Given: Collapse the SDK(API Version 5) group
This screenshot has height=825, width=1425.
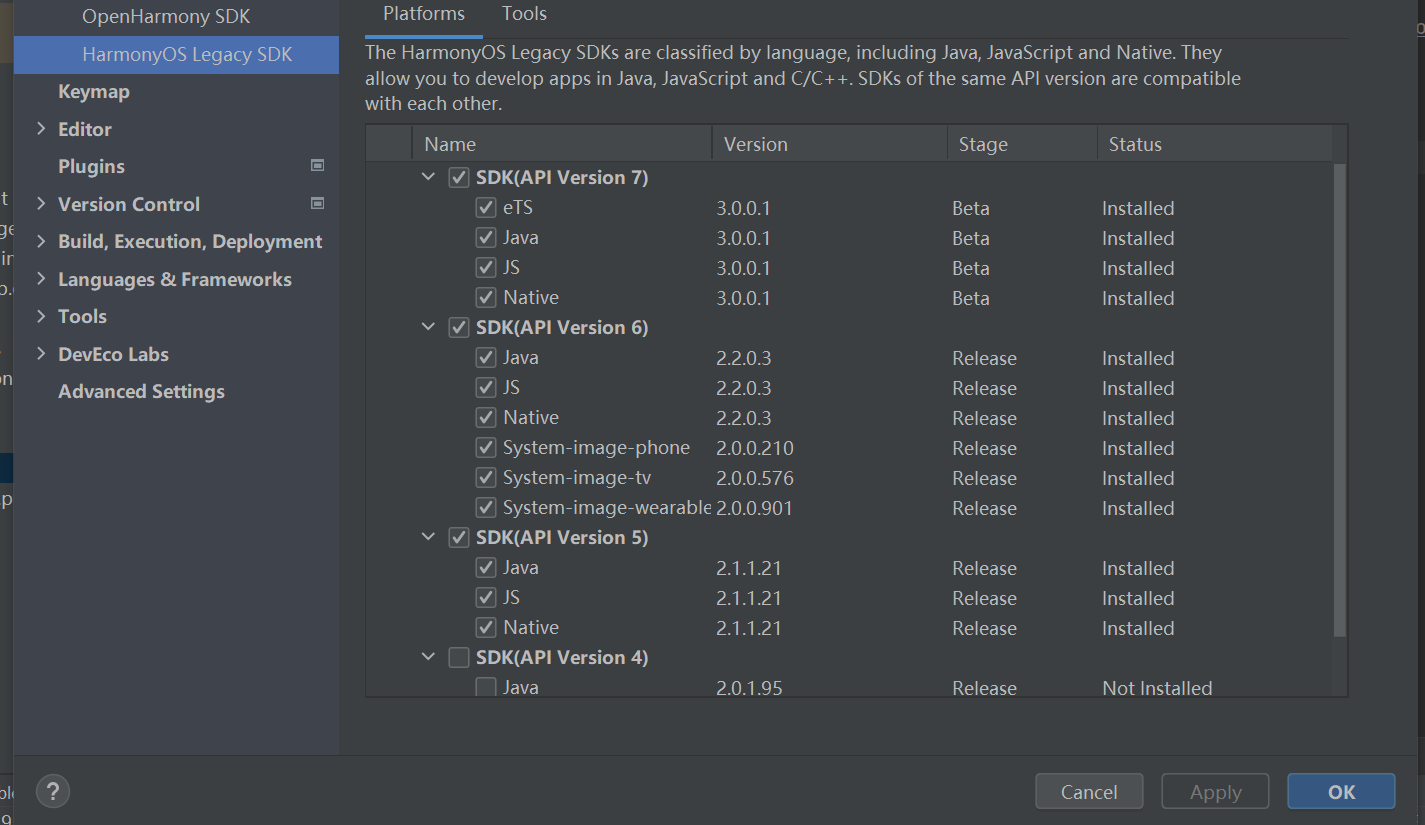Looking at the screenshot, I should (x=429, y=538).
